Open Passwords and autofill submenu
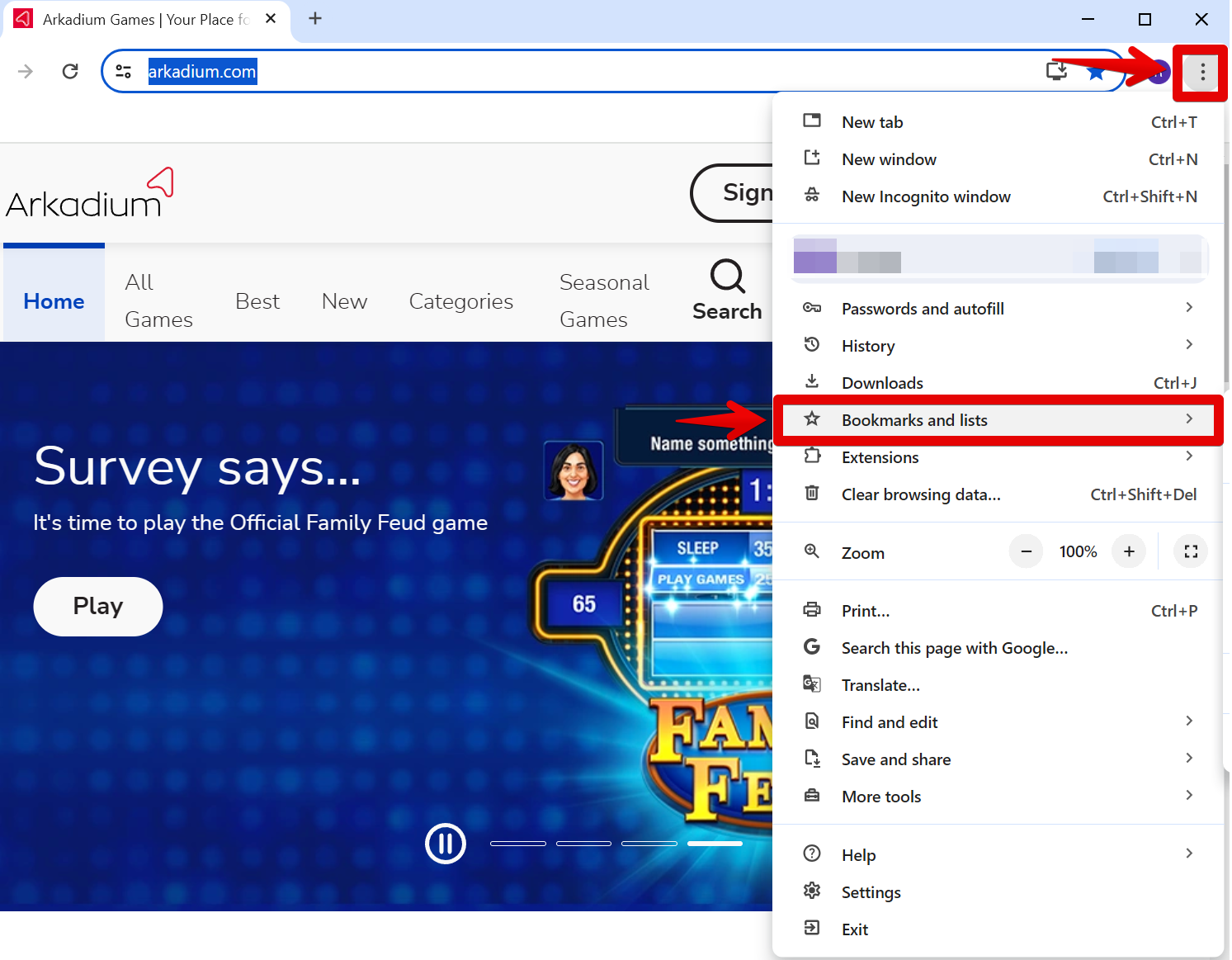The width and height of the screenshot is (1232, 960). [998, 309]
